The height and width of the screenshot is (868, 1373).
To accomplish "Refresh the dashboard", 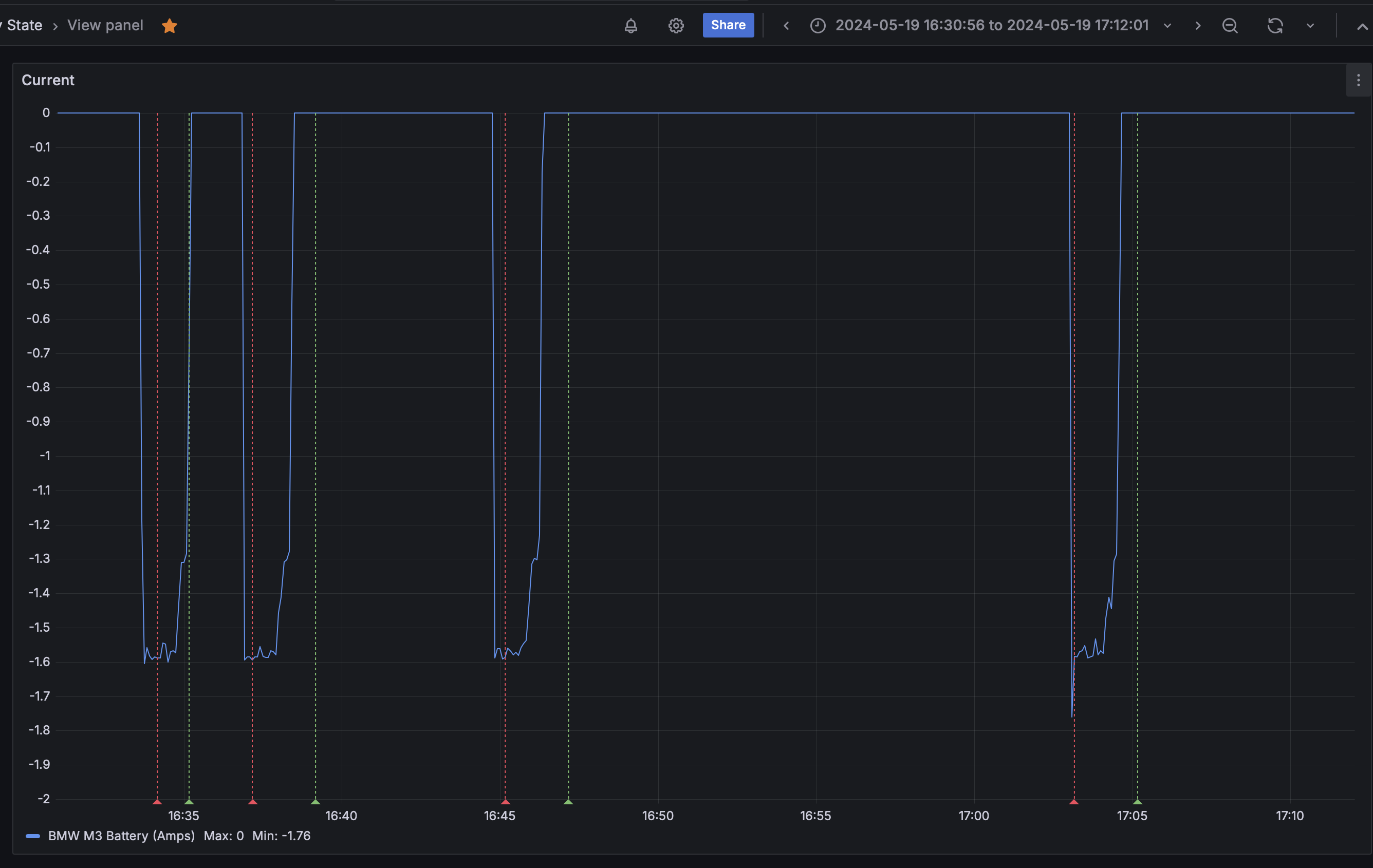I will pos(1275,26).
